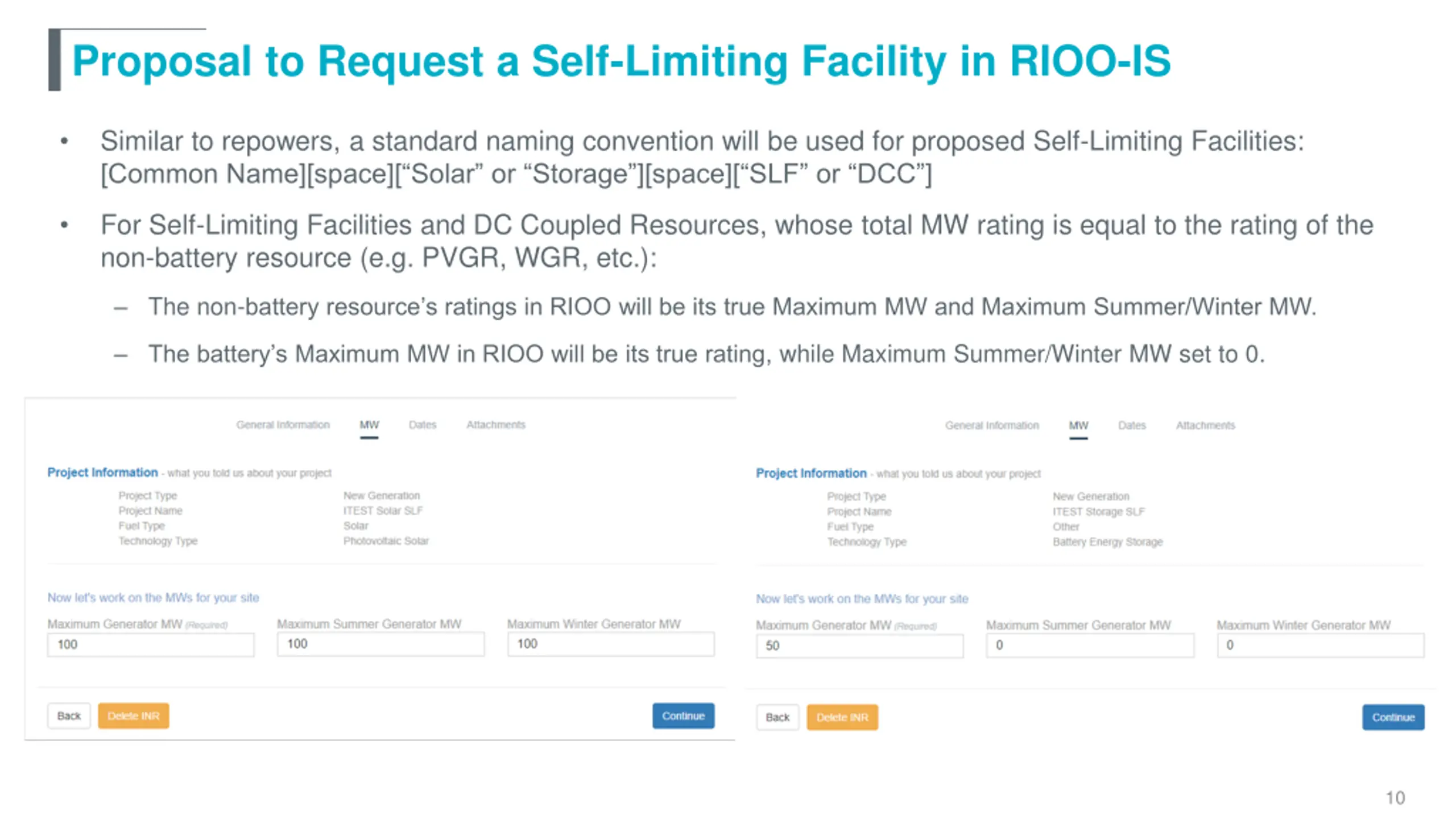Select MW tab in Solar SLF form
The height and width of the screenshot is (819, 1456).
click(x=369, y=425)
